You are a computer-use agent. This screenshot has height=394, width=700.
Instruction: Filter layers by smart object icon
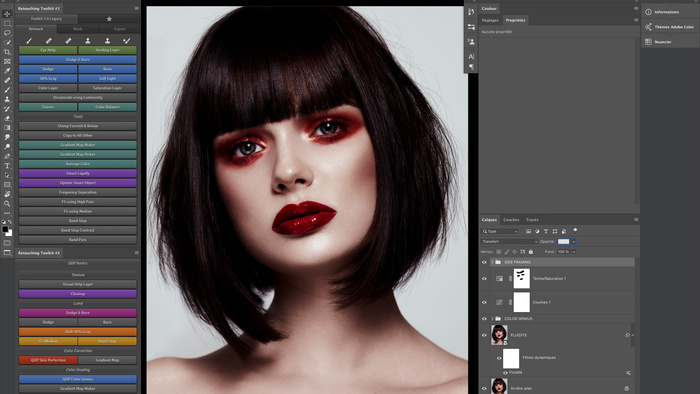point(563,231)
